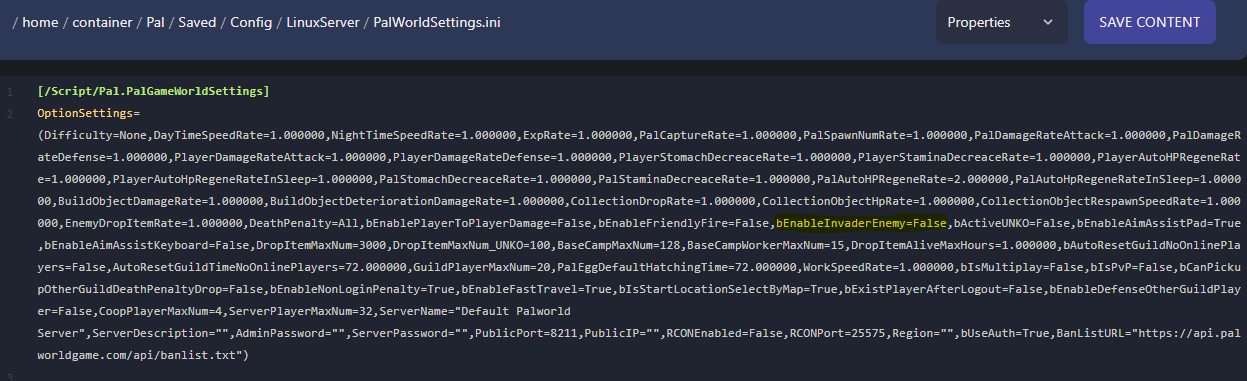Go to the Config breadcrumb folder

click(251, 23)
